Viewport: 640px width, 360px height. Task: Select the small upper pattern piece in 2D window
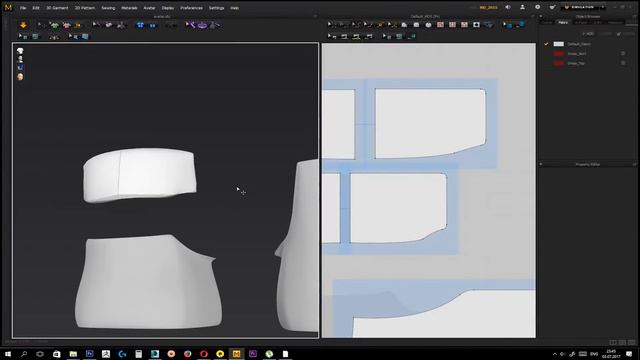[x=398, y=207]
